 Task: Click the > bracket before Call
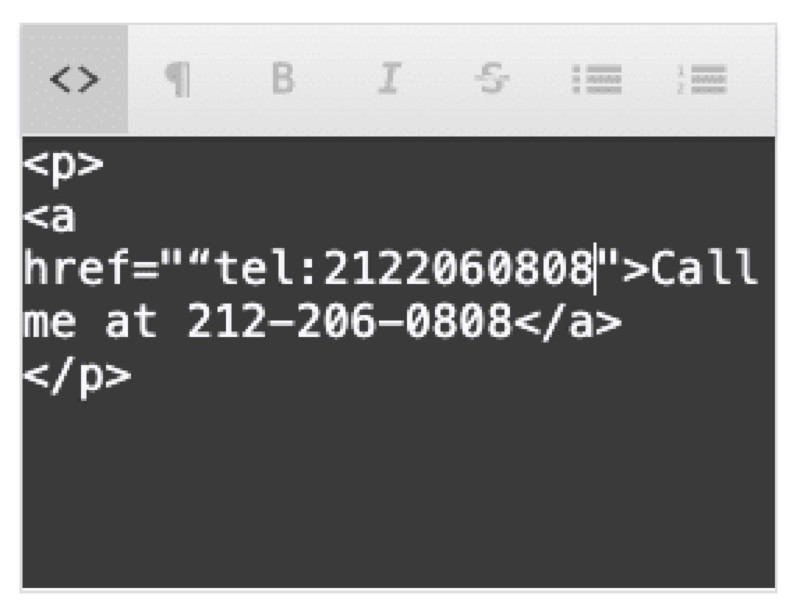click(x=636, y=269)
